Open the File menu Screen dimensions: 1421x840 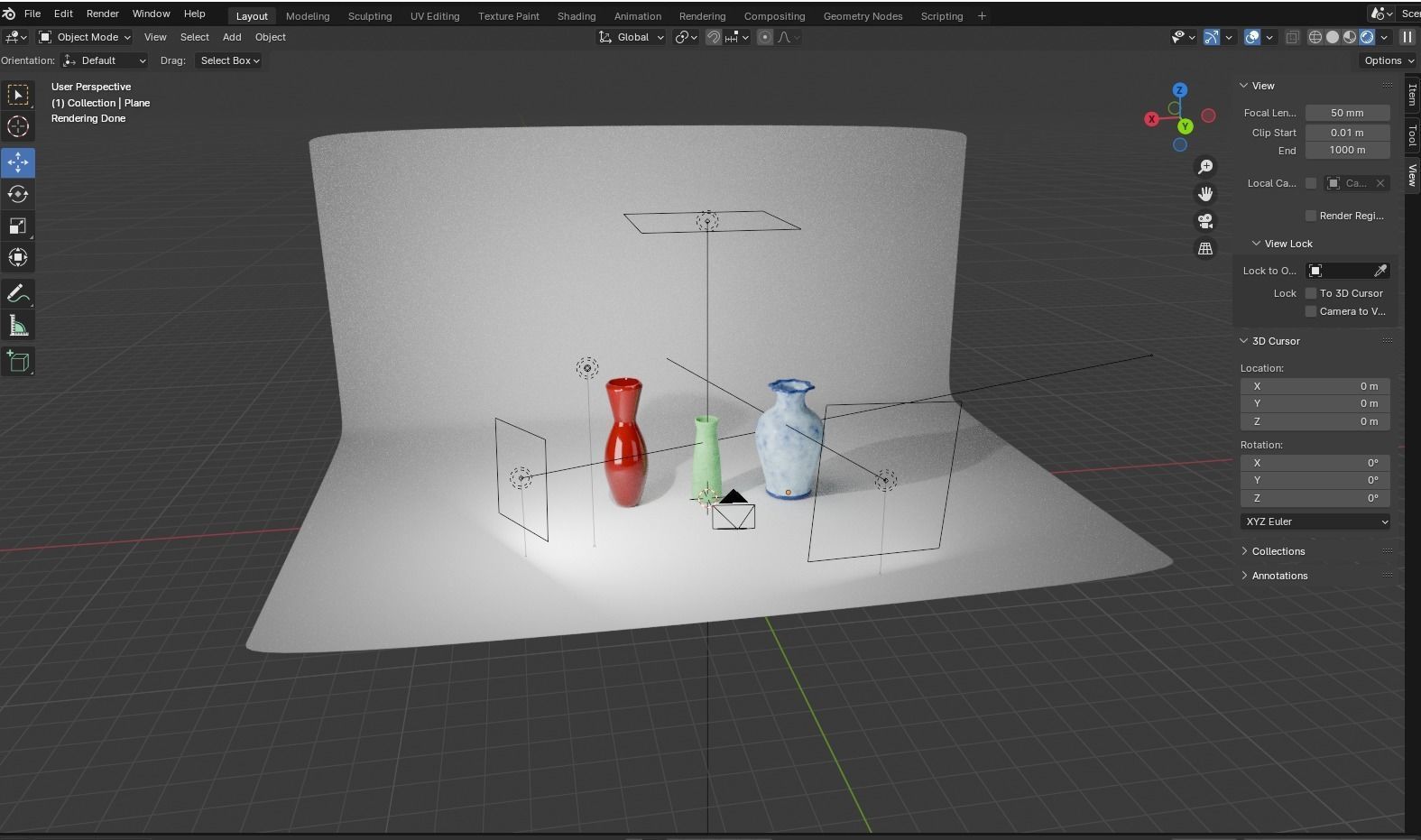pos(32,14)
